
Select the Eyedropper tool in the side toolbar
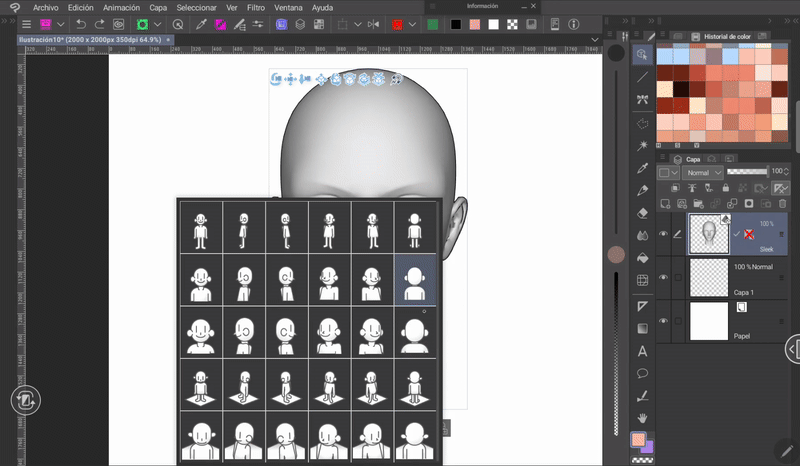coord(643,168)
